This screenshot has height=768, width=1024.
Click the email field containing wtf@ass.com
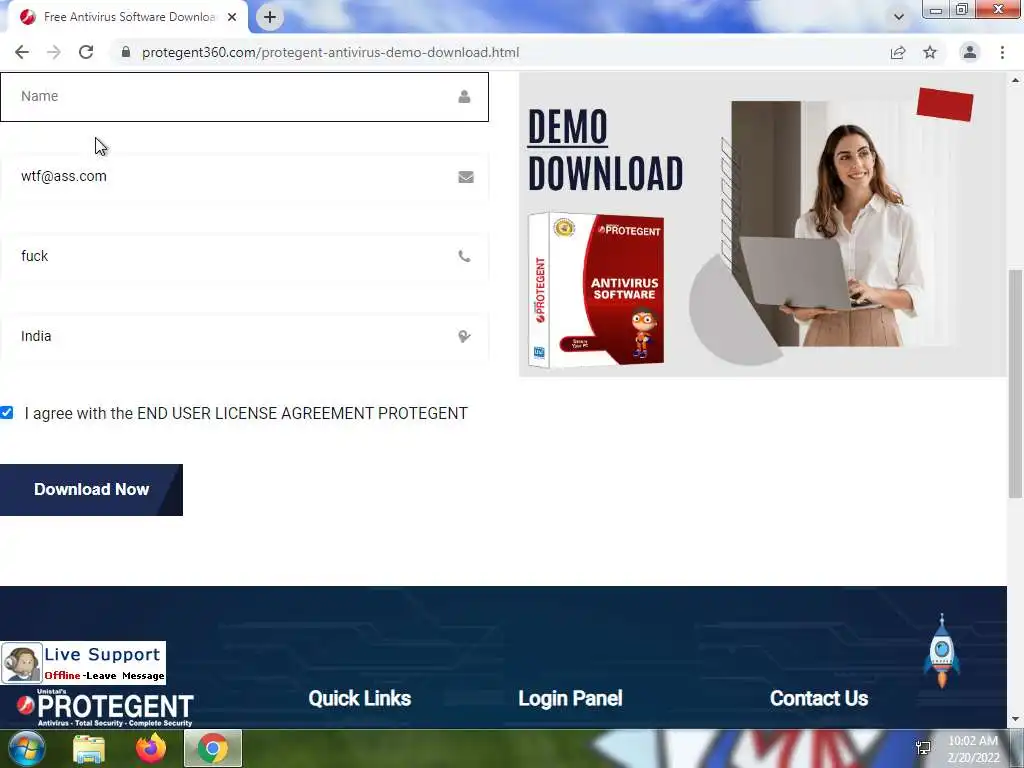click(244, 177)
